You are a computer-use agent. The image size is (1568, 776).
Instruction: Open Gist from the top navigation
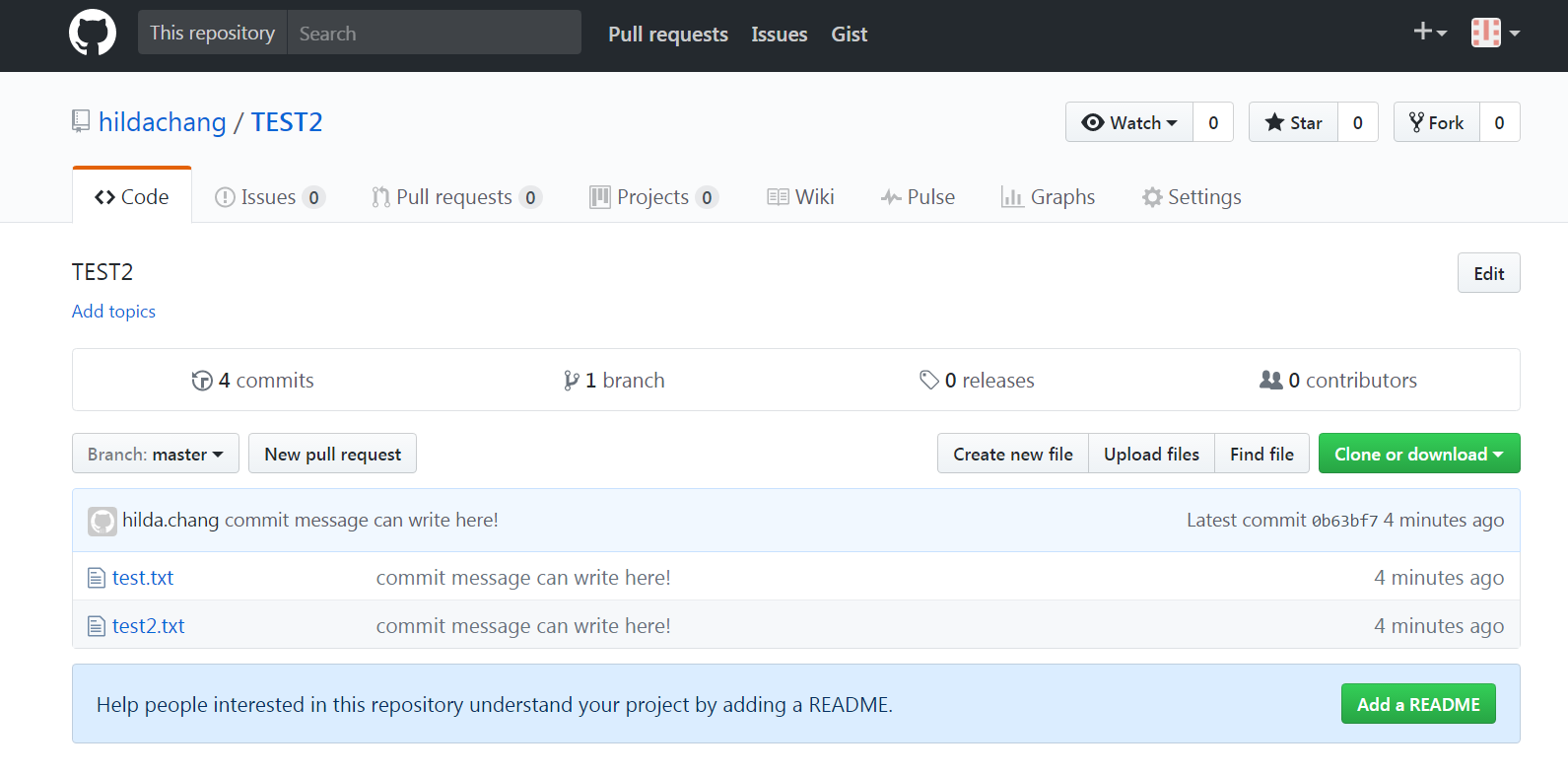point(850,34)
